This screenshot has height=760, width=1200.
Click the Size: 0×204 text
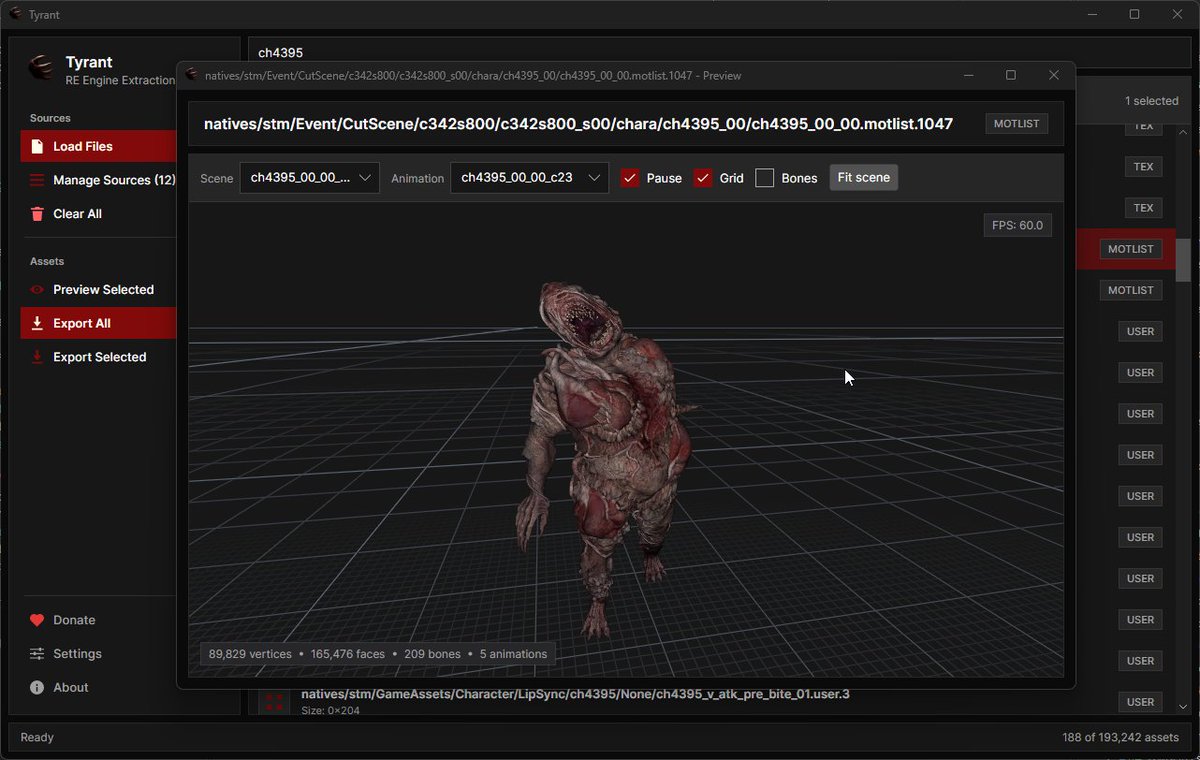pos(330,711)
